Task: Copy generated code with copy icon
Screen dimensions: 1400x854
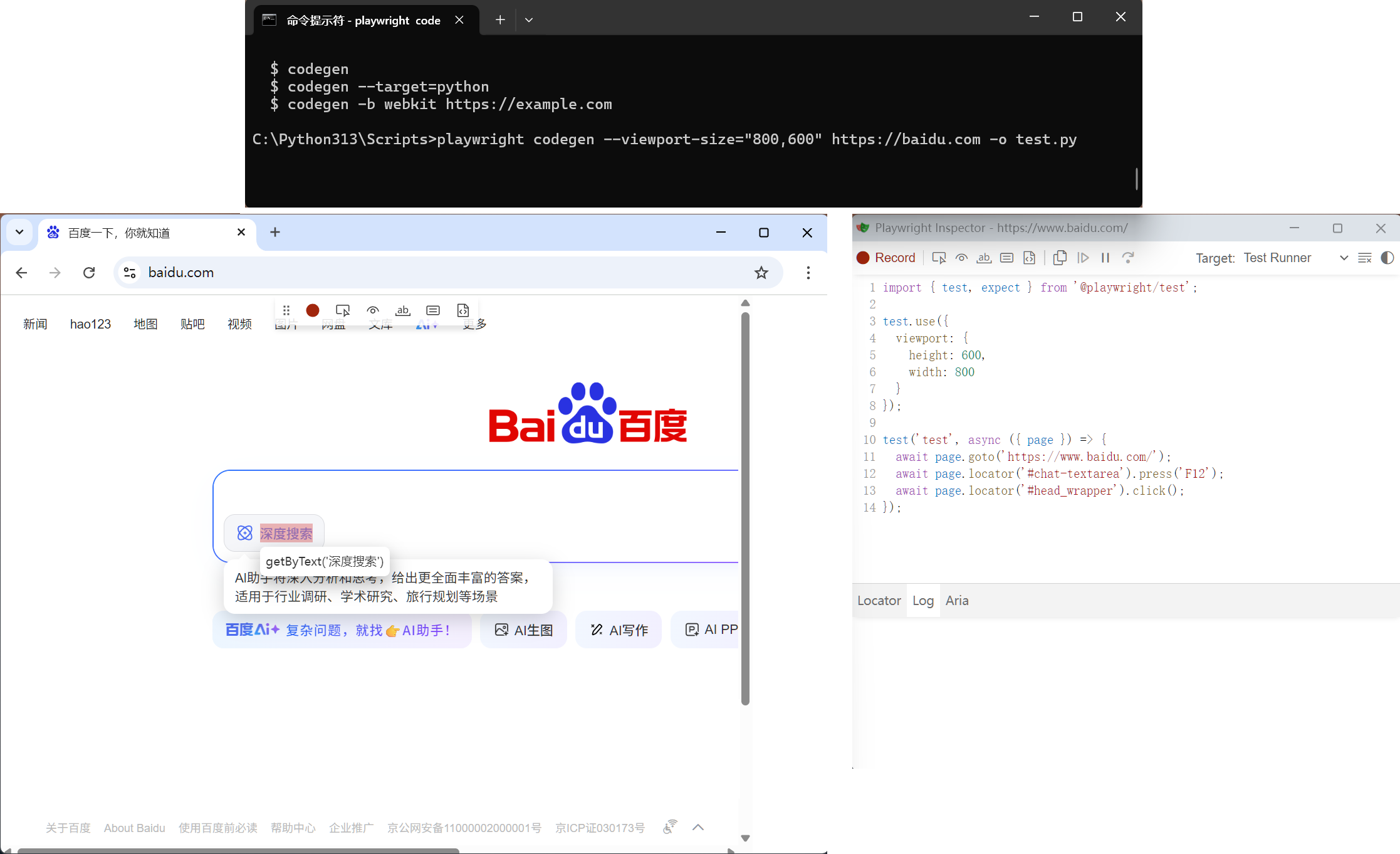Action: [1060, 258]
